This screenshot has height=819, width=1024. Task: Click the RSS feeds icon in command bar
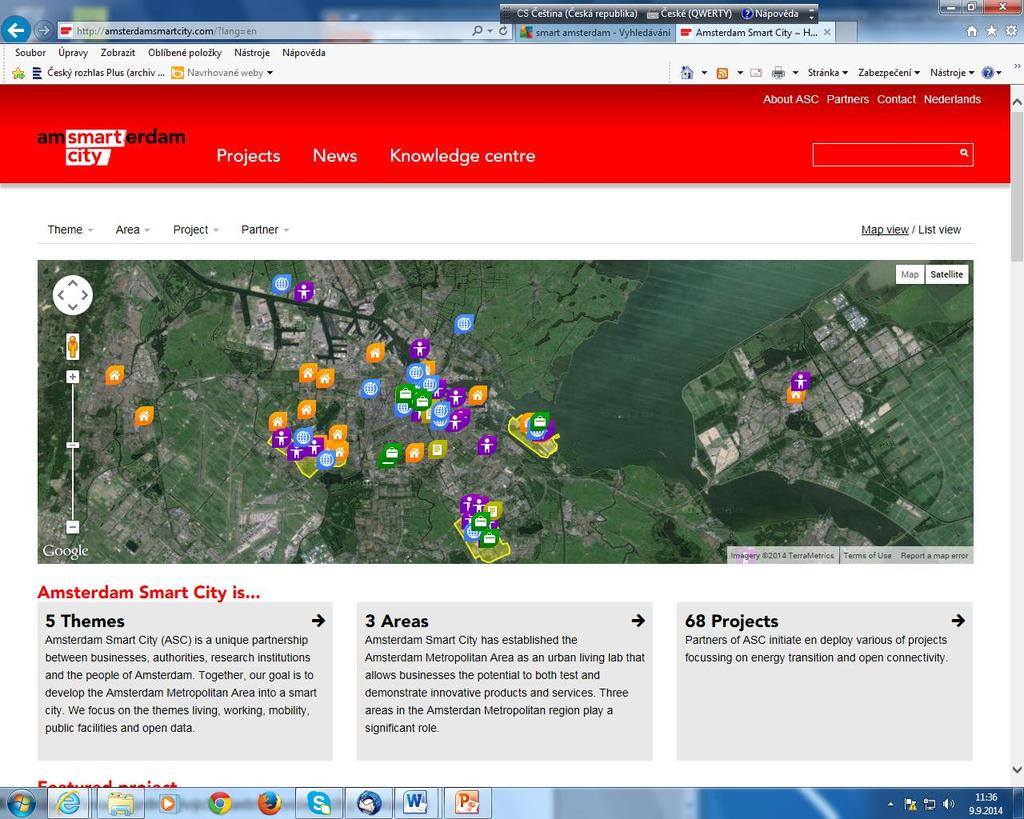[722, 73]
